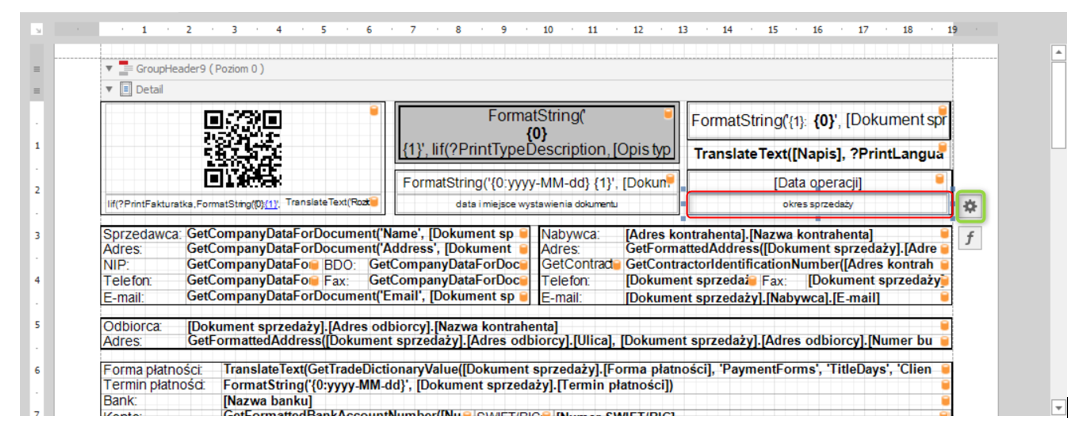Click data-binding icon on QR code cell
Viewport: 1089px width, 436px height.
pos(374,111)
